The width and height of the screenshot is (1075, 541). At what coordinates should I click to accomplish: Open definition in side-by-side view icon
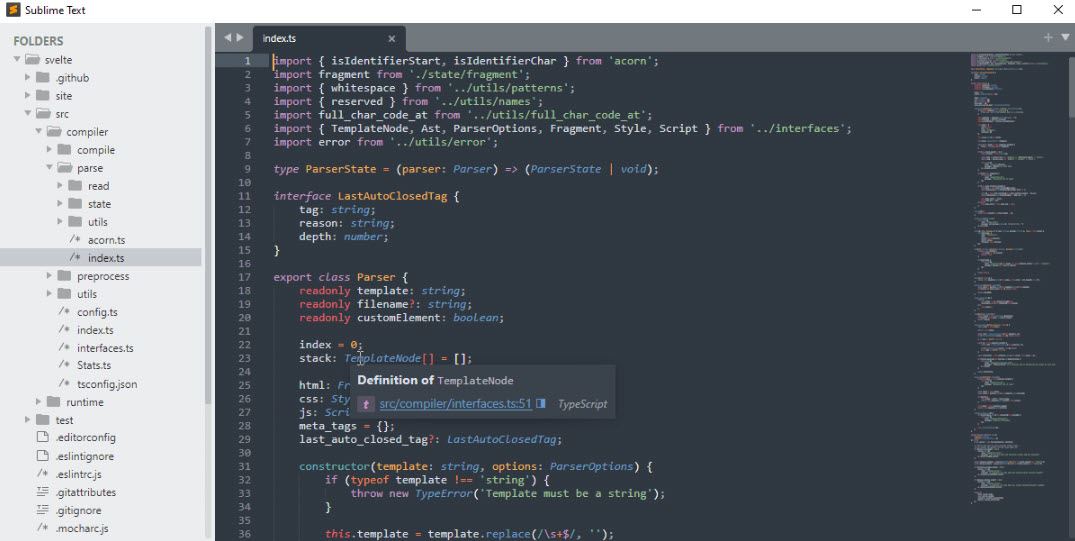pos(541,404)
